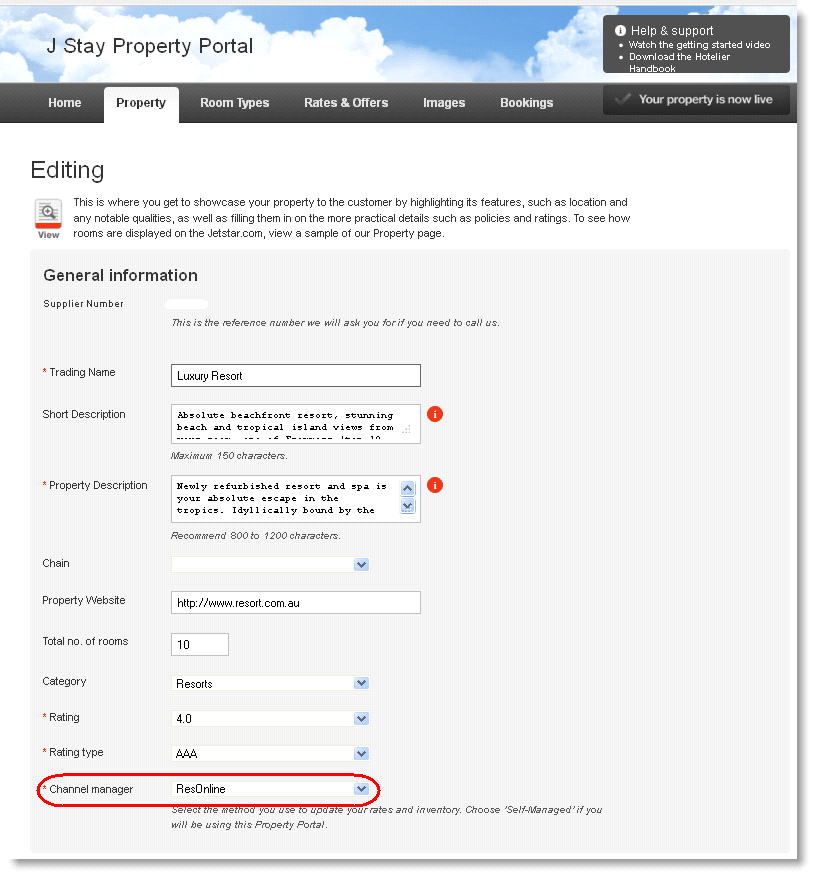813x875 pixels.
Task: Click the checkmark icon beside property live status
Action: pyautogui.click(x=623, y=99)
